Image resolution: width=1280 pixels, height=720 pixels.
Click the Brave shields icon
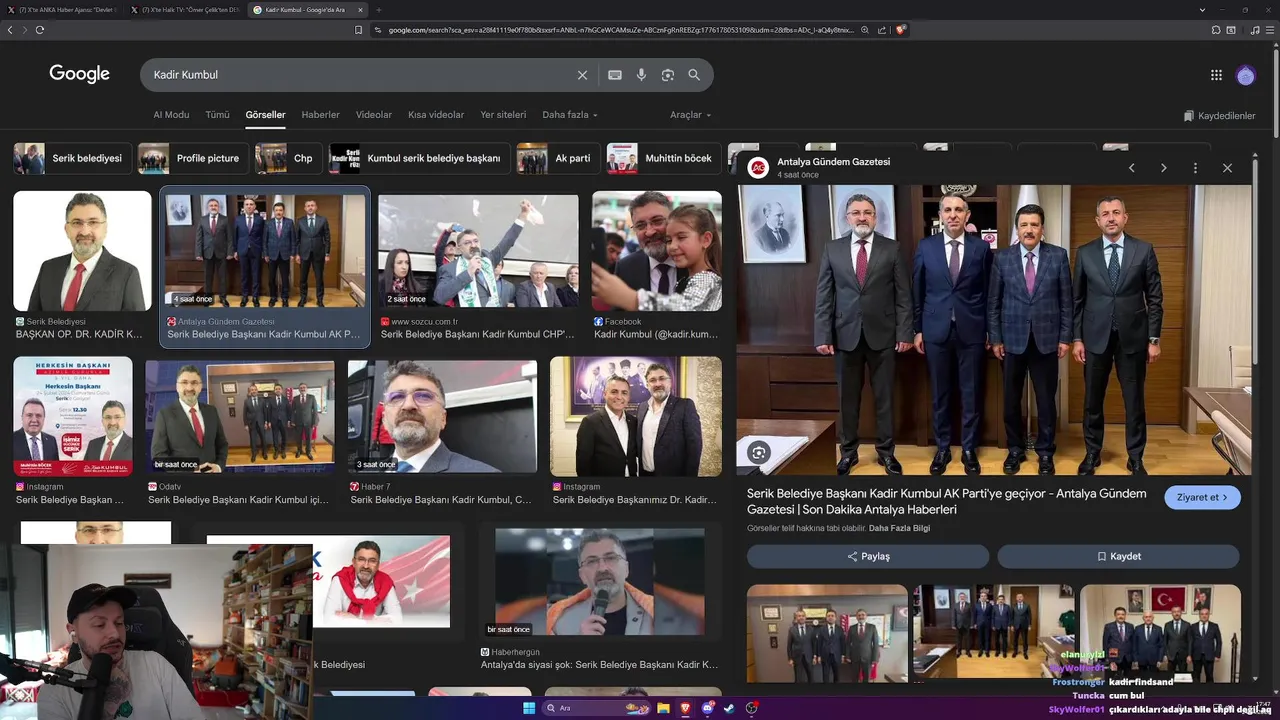click(901, 30)
